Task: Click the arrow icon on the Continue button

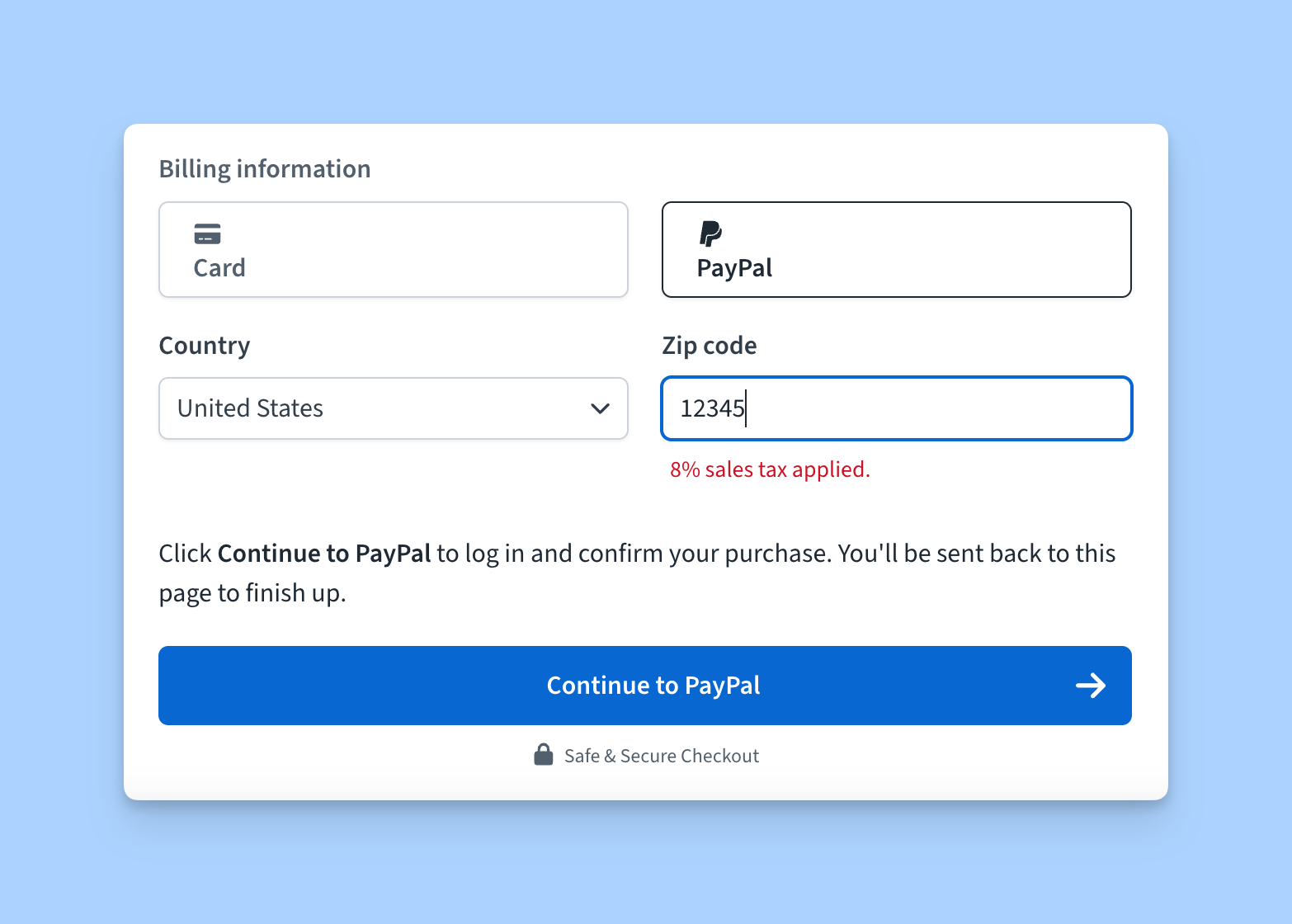Action: coord(1091,686)
